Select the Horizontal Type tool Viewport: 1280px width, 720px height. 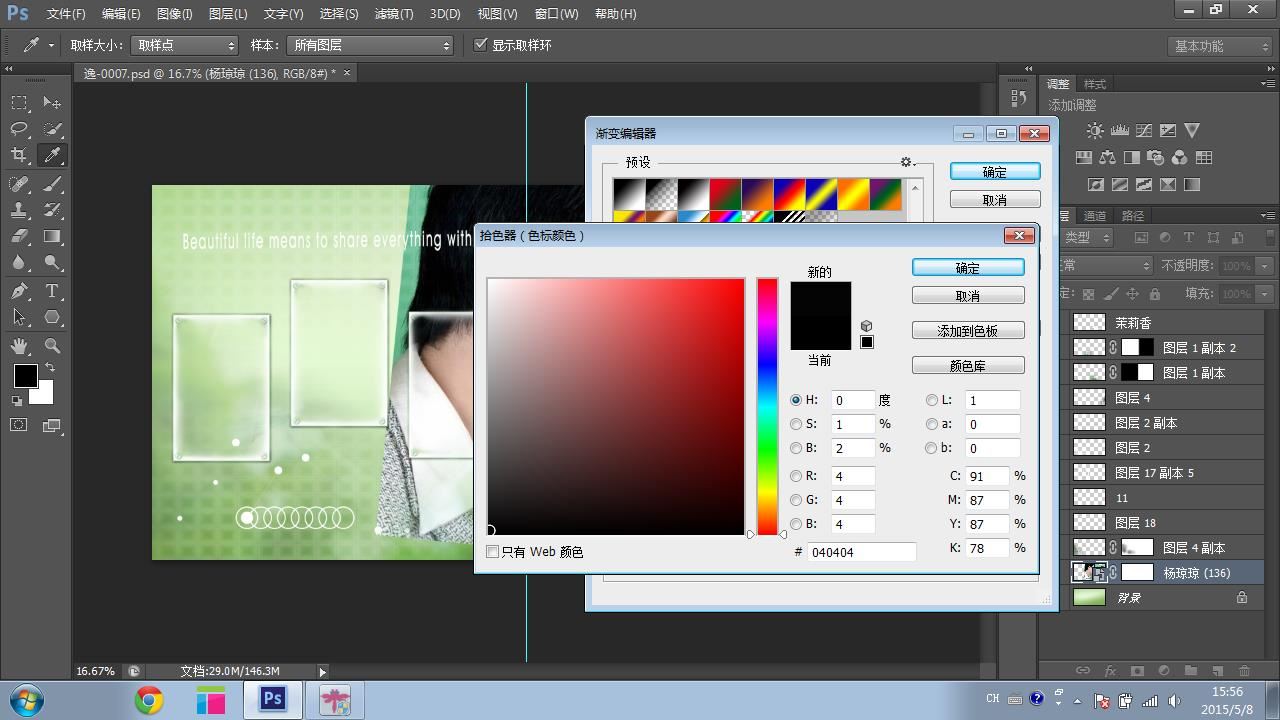[x=52, y=291]
